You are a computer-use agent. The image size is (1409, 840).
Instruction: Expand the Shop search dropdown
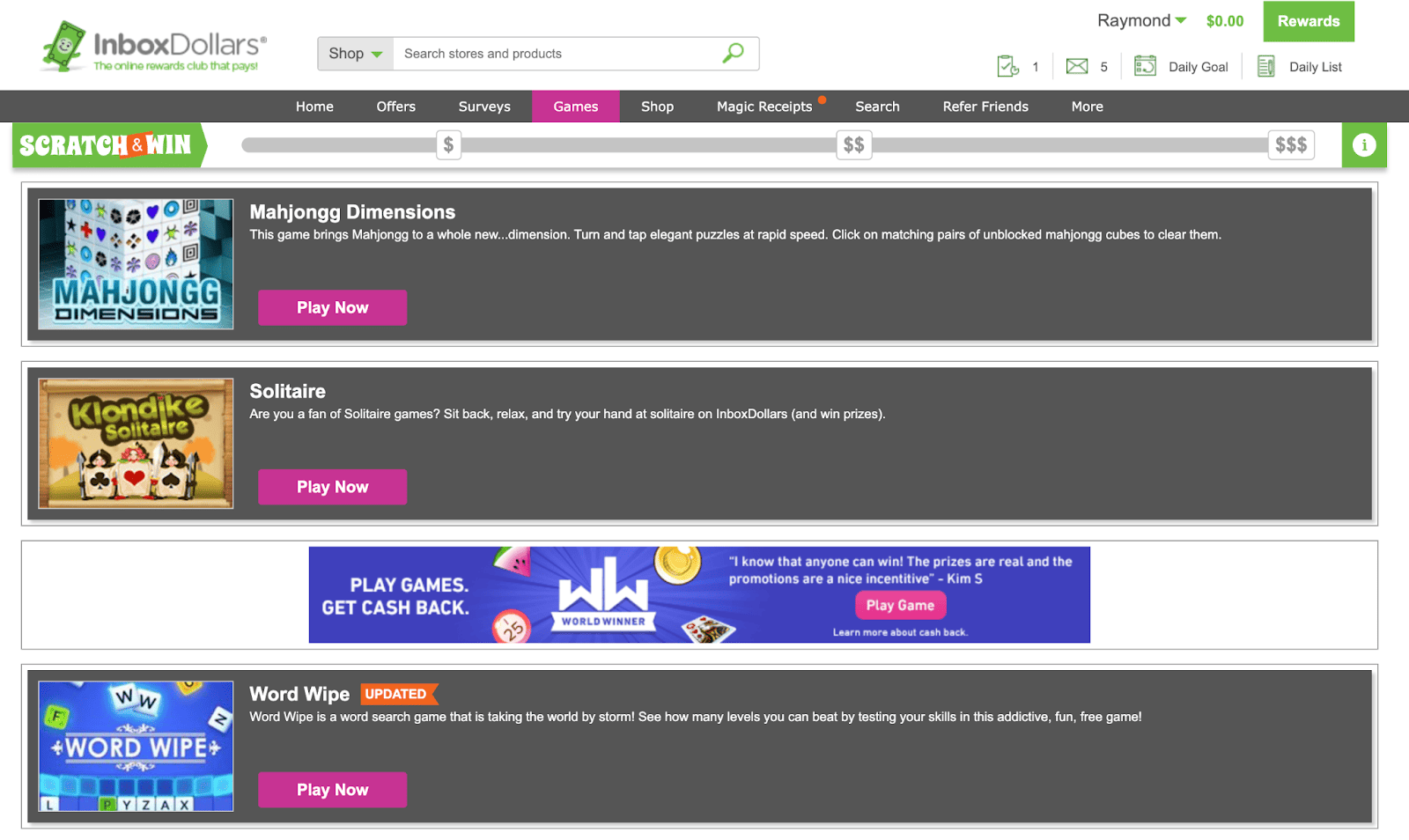tap(356, 54)
